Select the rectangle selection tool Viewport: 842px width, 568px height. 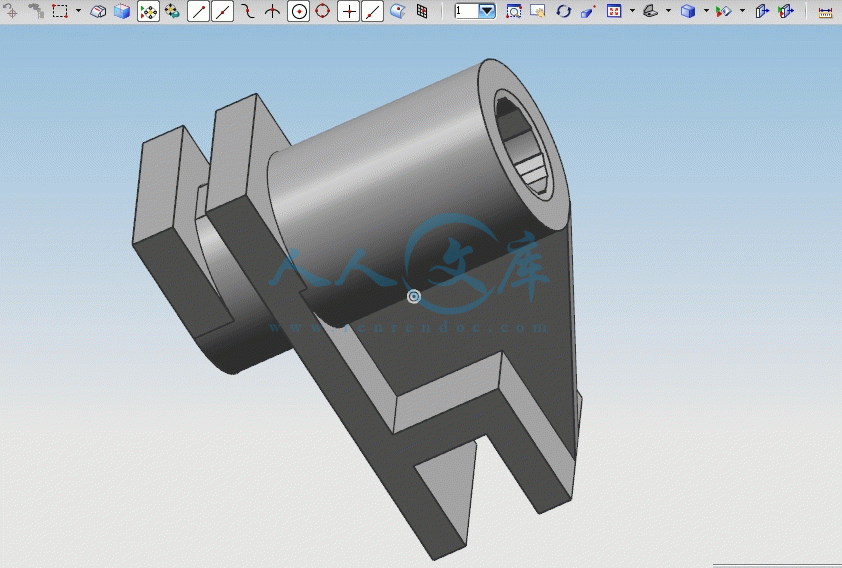tap(60, 11)
